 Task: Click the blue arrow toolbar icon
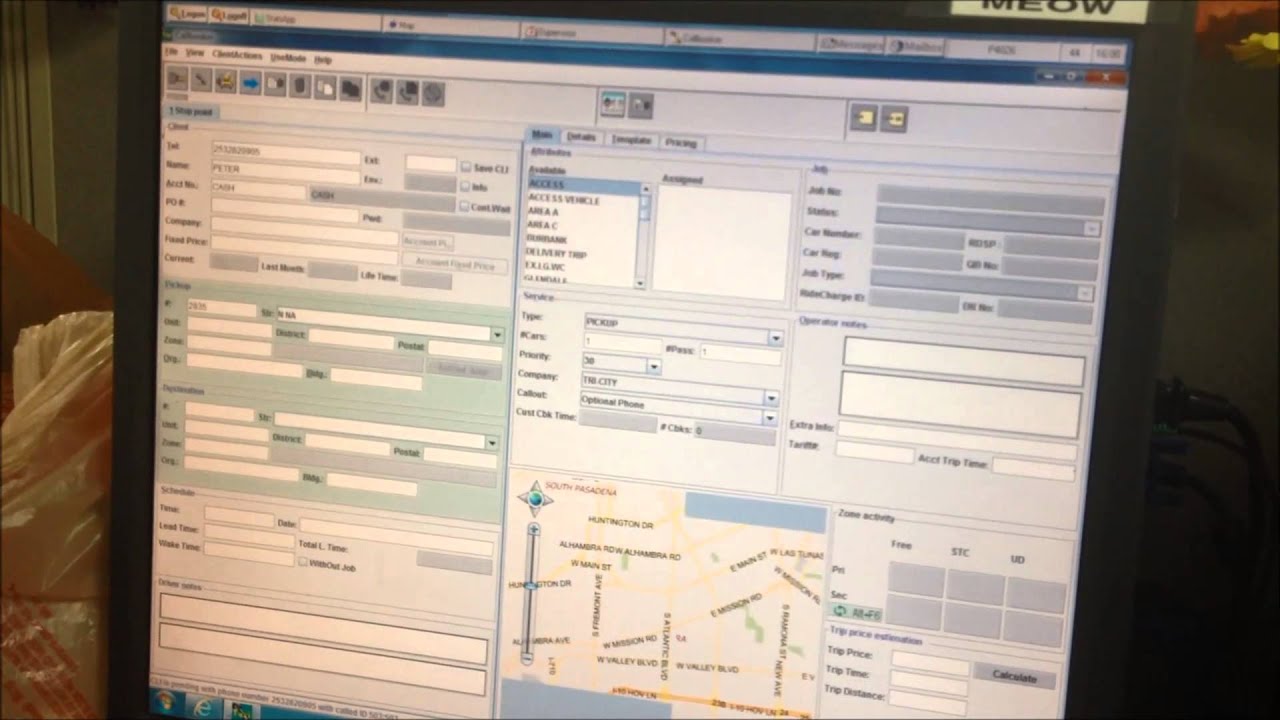[250, 83]
